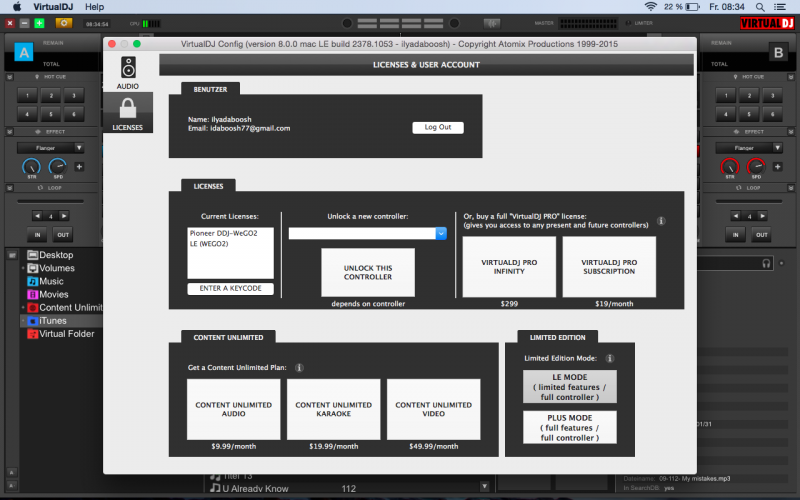The height and width of the screenshot is (500, 800).
Task: Select the Licenses padlock icon
Action: coord(128,108)
